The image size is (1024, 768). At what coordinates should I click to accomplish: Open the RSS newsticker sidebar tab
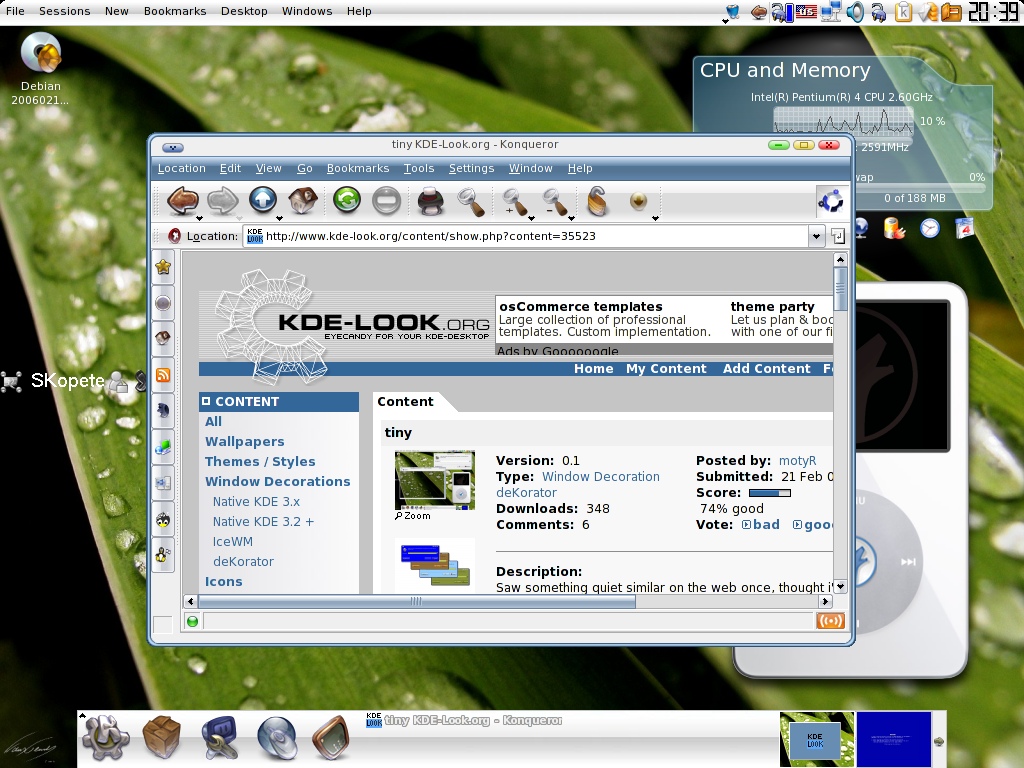(x=163, y=375)
